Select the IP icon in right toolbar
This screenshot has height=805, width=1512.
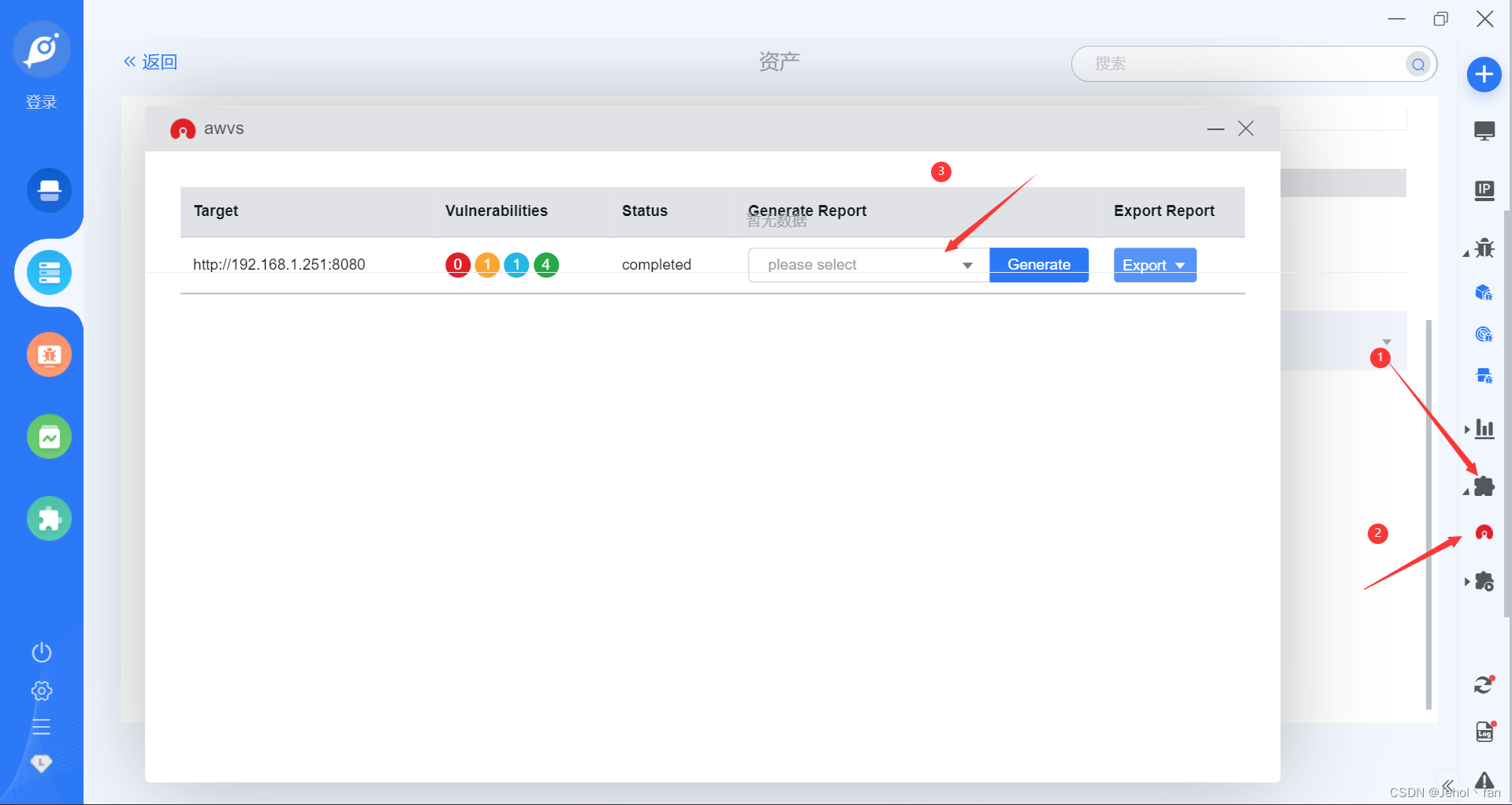point(1484,190)
